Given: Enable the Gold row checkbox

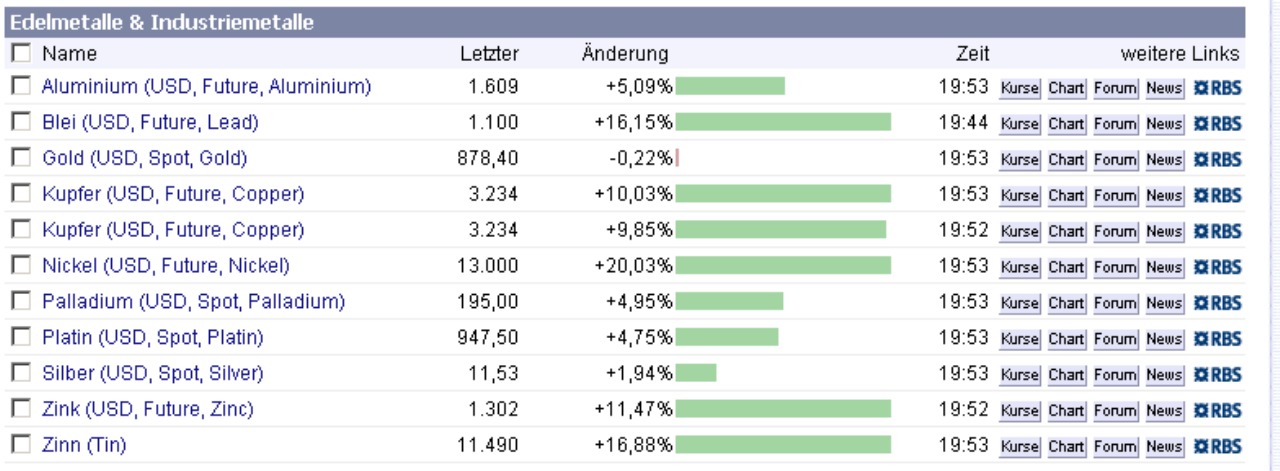Looking at the screenshot, I should point(21,158).
